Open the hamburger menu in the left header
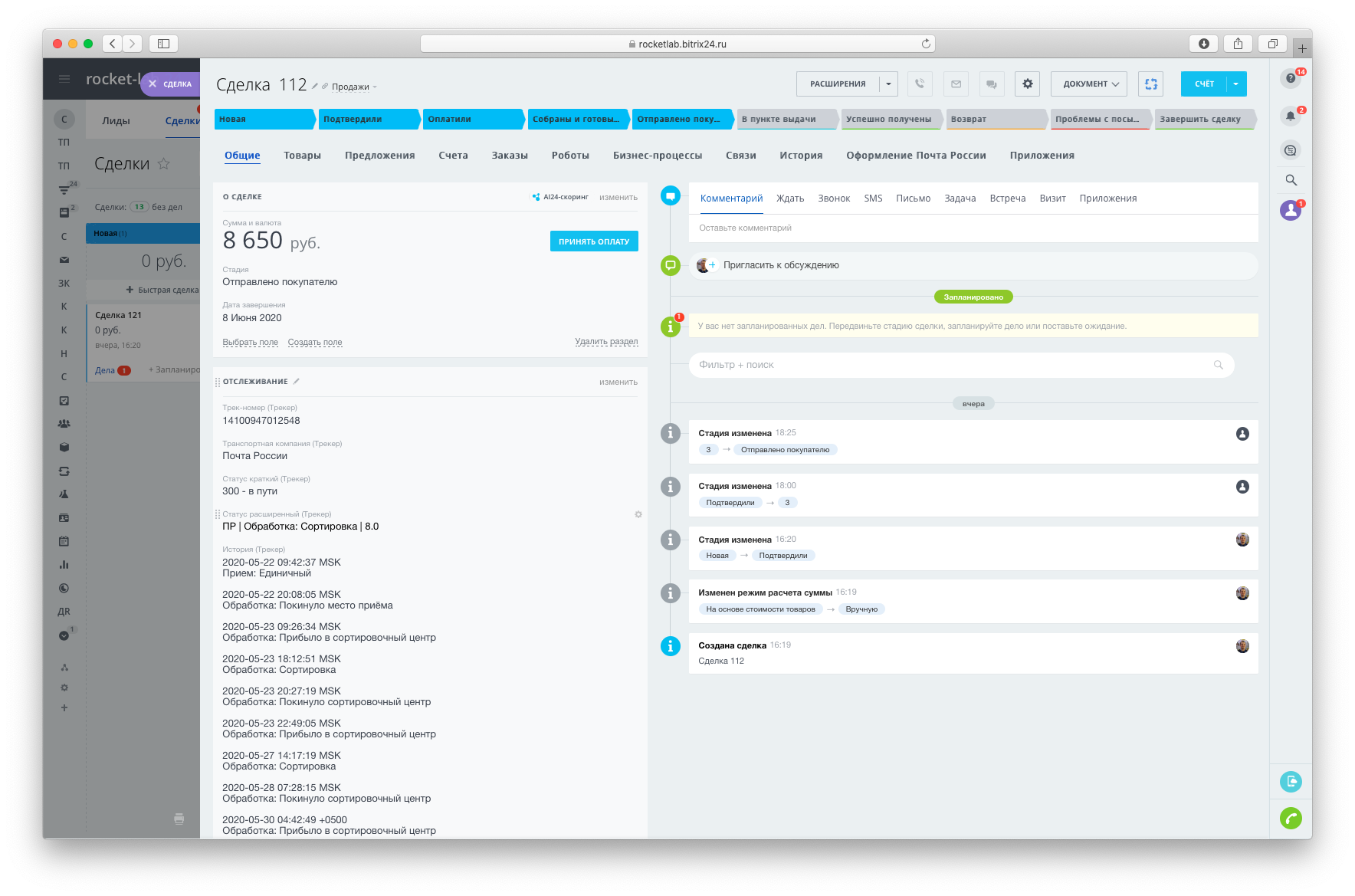Image resolution: width=1355 pixels, height=896 pixels. pyautogui.click(x=64, y=79)
